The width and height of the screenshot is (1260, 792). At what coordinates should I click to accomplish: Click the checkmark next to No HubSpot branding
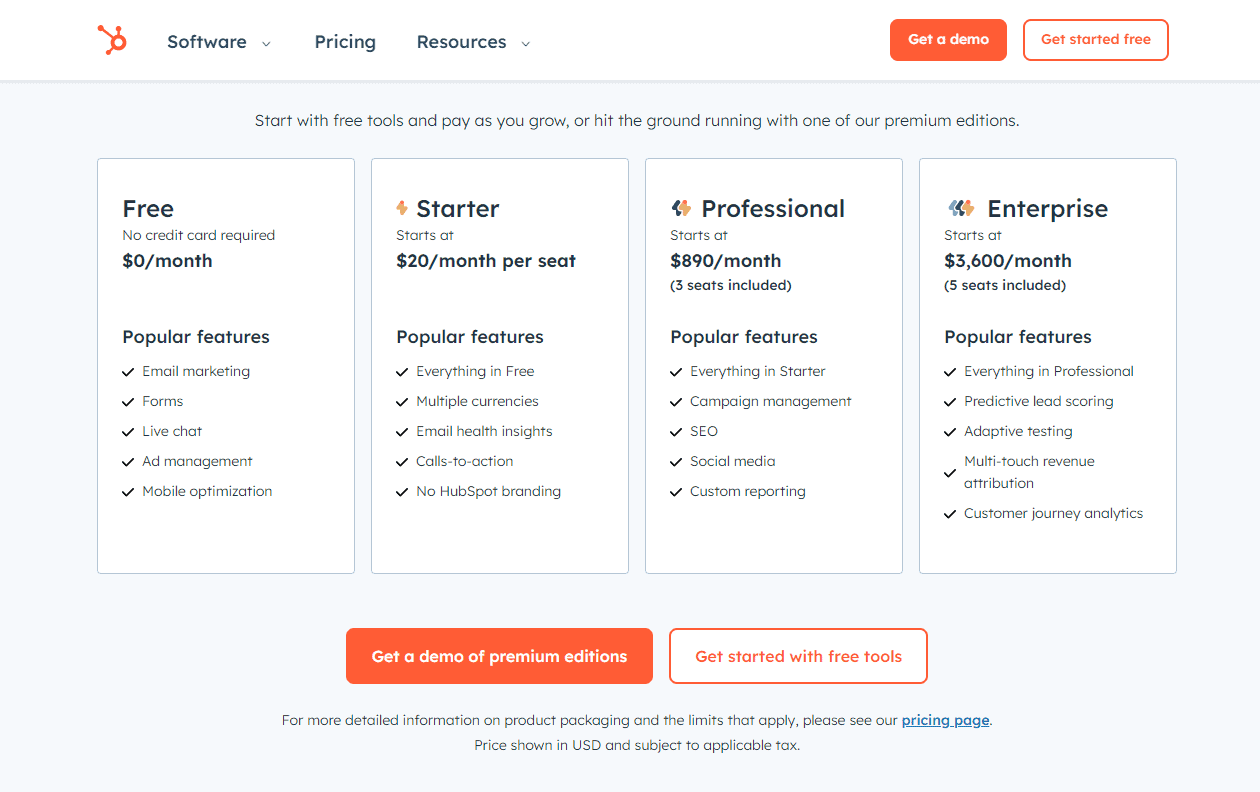click(402, 492)
